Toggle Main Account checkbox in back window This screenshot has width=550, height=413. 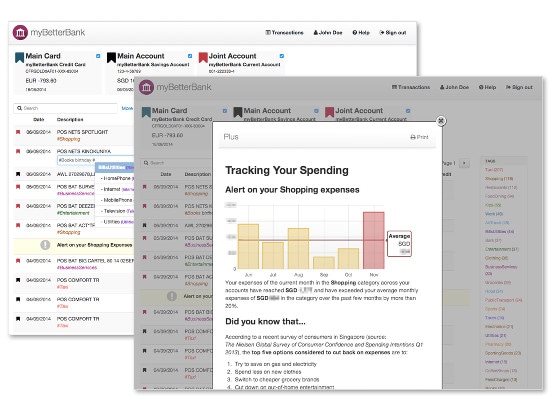[x=190, y=56]
